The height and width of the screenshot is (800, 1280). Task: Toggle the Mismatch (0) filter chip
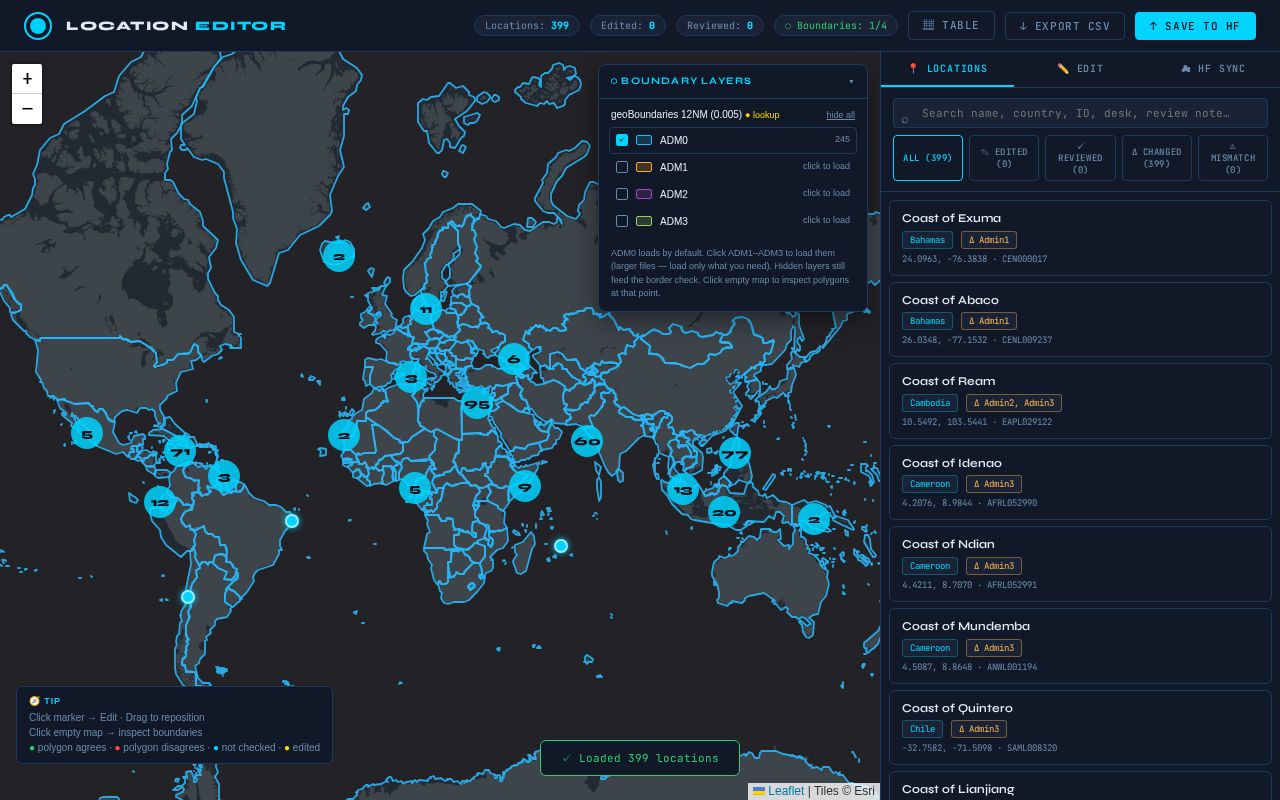pos(1233,158)
